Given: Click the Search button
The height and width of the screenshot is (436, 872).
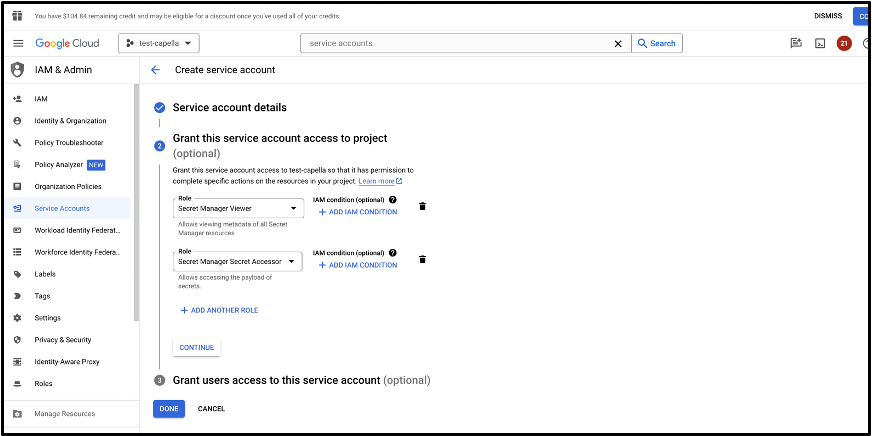Looking at the screenshot, I should point(657,43).
